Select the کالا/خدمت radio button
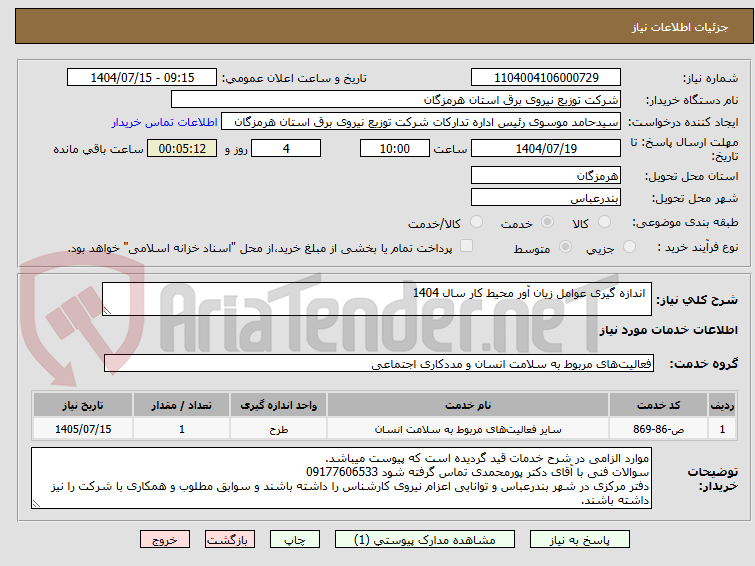Screen dimensions: 755x566 click(x=476, y=222)
